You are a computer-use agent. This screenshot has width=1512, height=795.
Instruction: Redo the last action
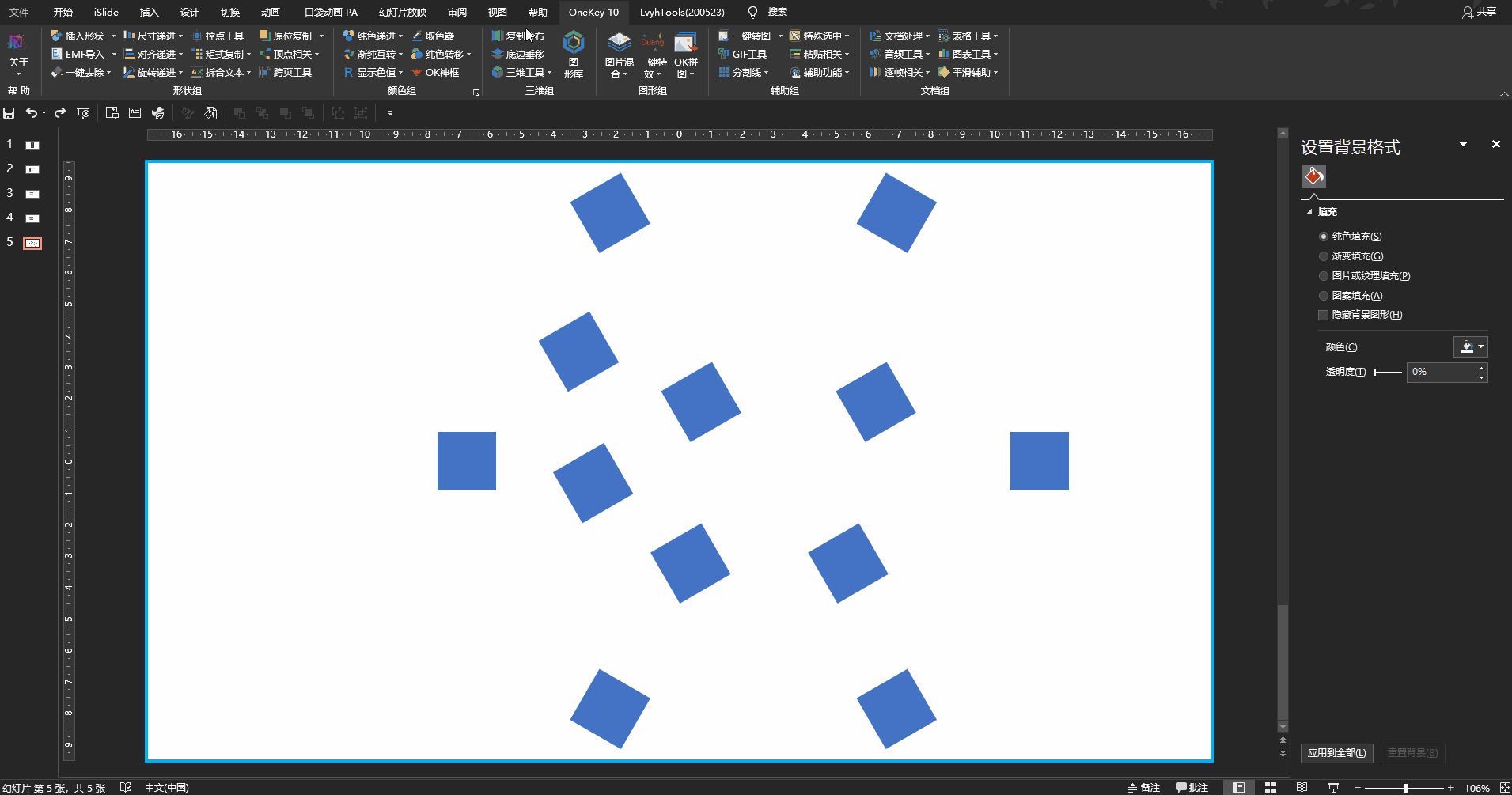(60, 113)
